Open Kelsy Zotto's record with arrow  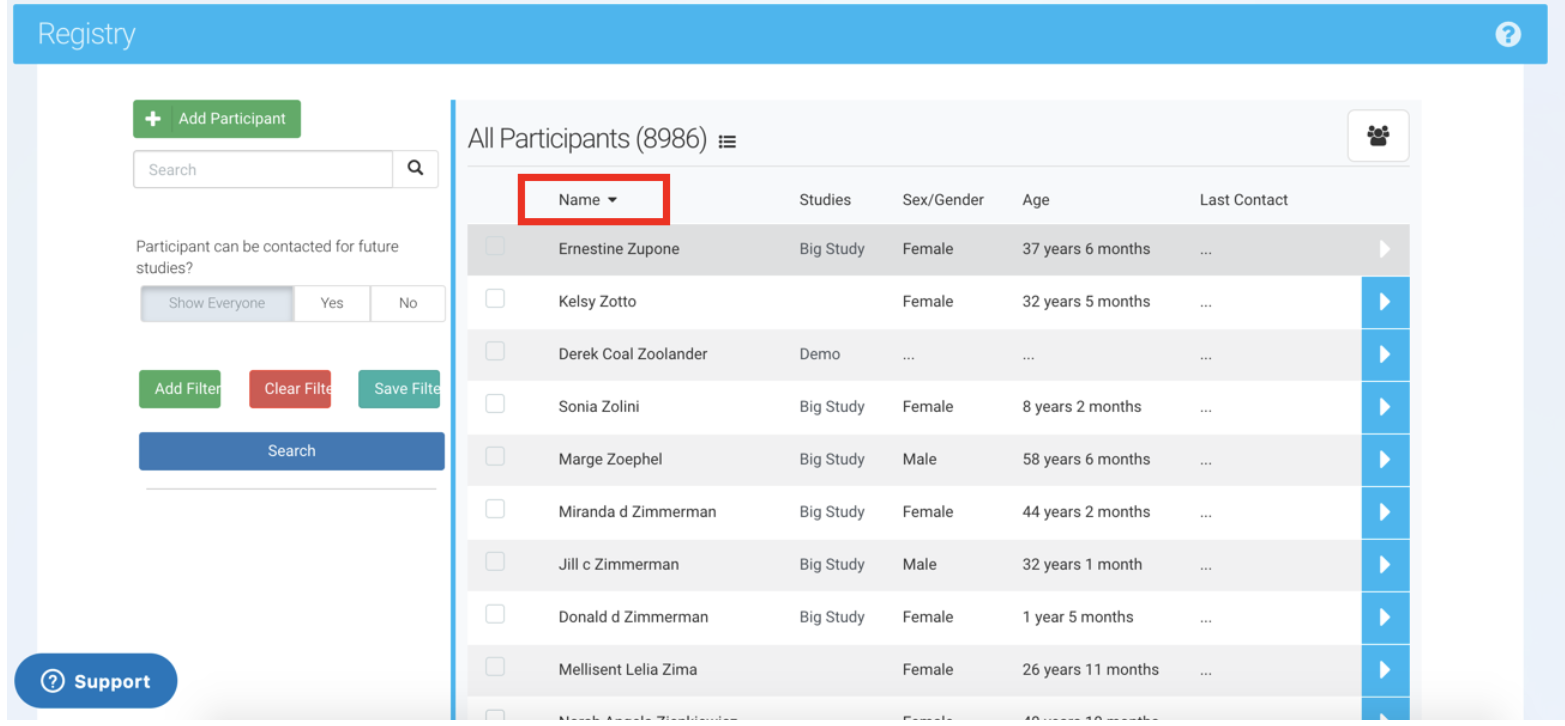[x=1385, y=302]
